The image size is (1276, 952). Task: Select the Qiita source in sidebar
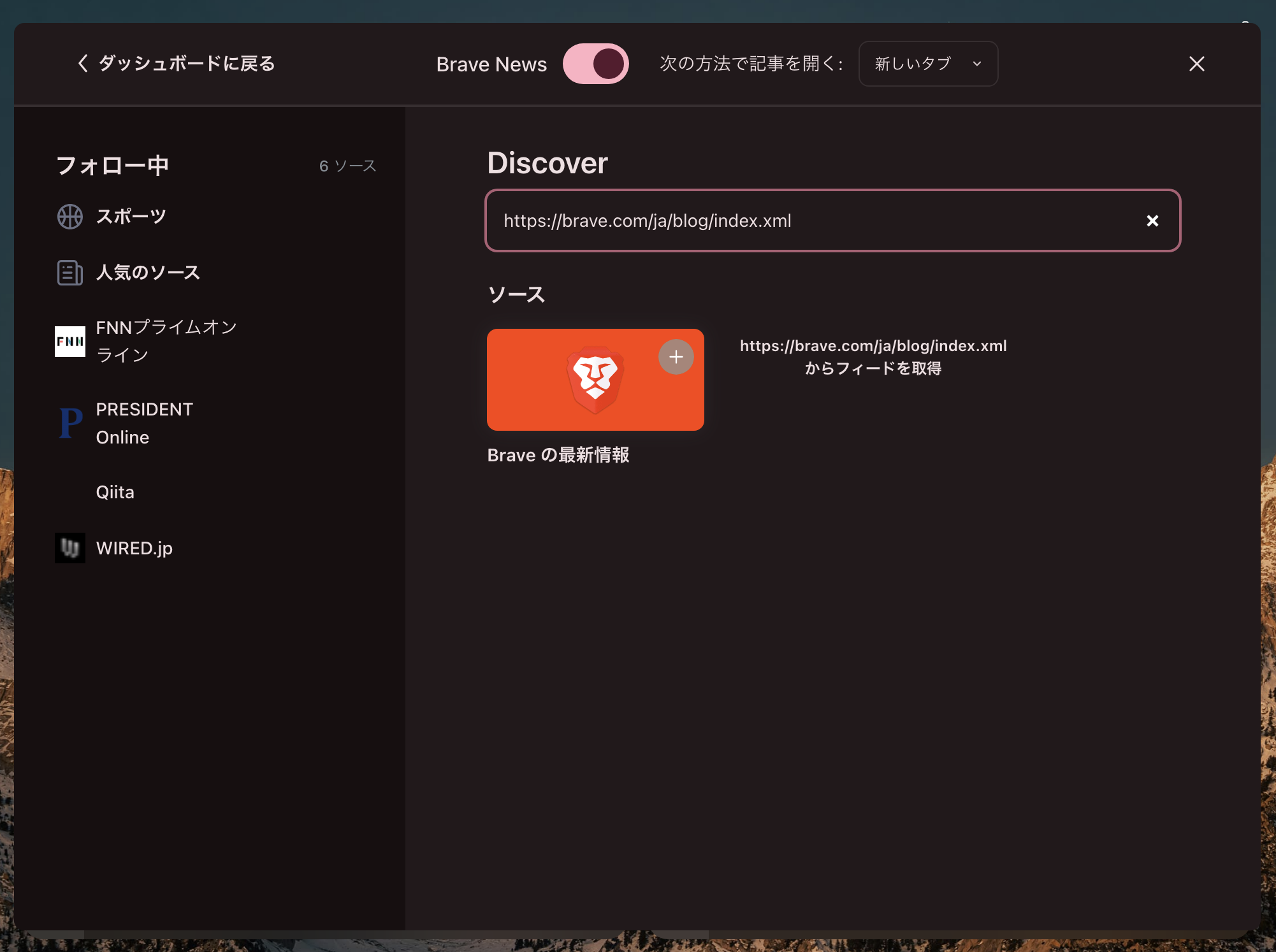[115, 492]
